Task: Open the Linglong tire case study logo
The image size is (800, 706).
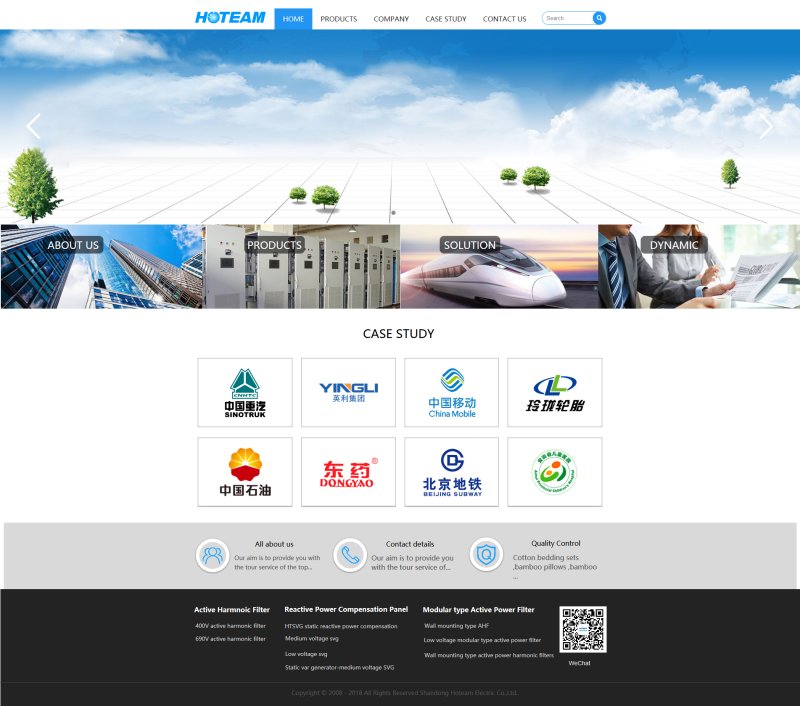Action: pos(555,392)
